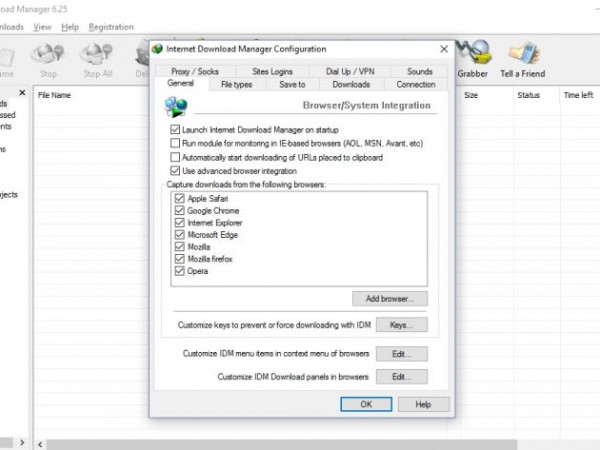Viewport: 600px width, 450px height.
Task: Click the Stop toolbar icon in main window
Action: 48,60
